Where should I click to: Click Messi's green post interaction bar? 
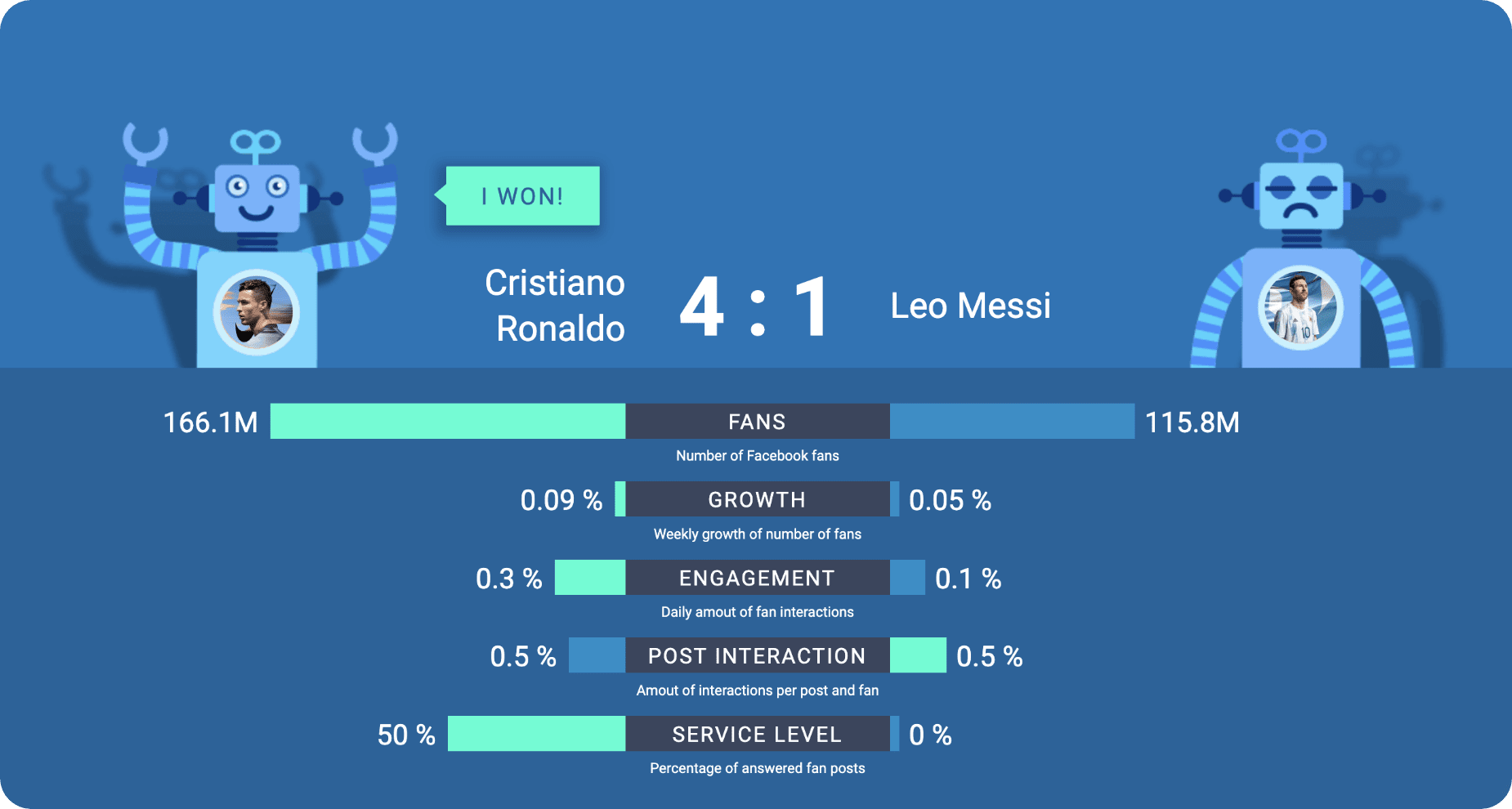(x=918, y=655)
